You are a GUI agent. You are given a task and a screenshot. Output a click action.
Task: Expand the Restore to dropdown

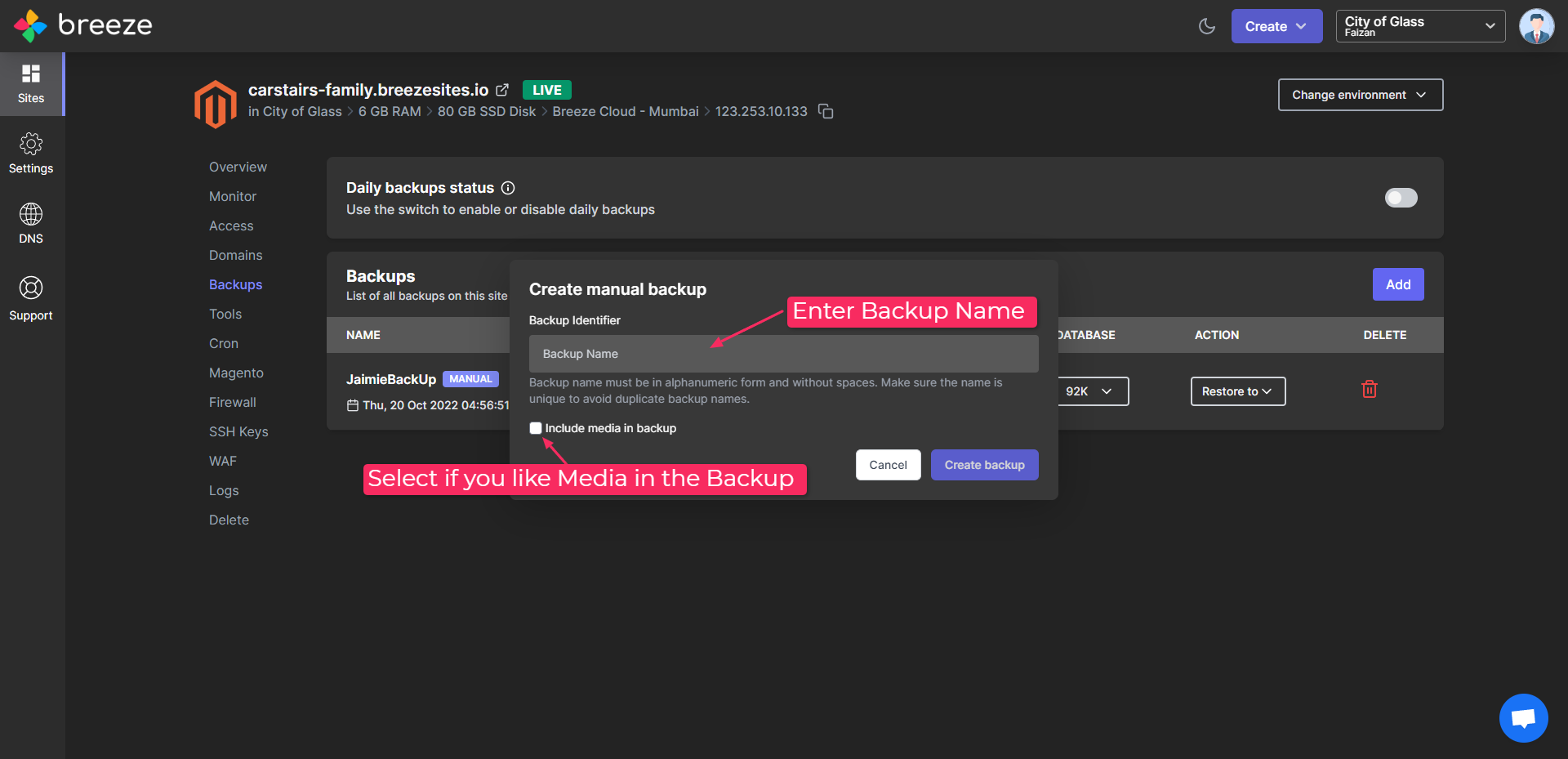tap(1238, 391)
